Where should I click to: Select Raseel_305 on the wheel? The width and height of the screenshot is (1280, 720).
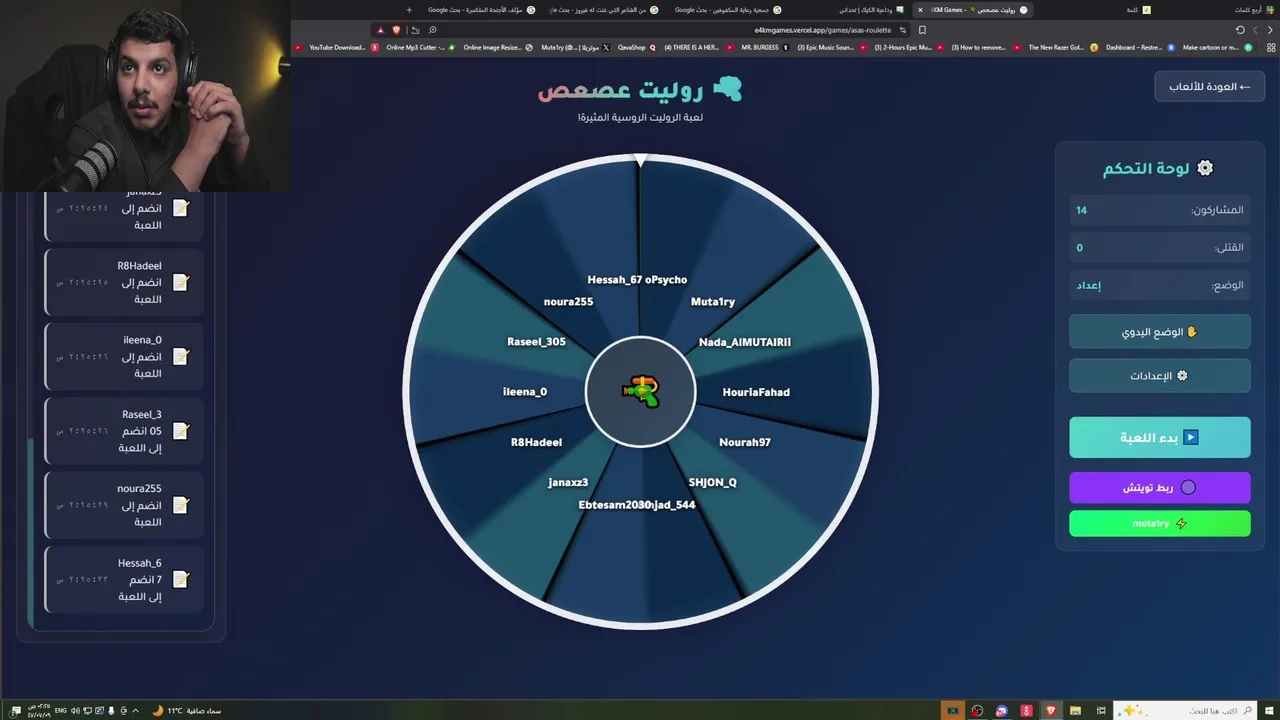click(x=536, y=342)
